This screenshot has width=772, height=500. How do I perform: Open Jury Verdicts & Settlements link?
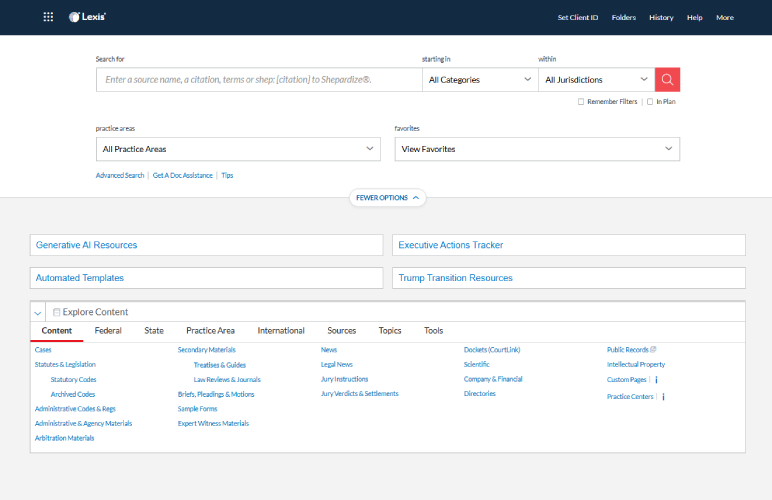point(359,394)
